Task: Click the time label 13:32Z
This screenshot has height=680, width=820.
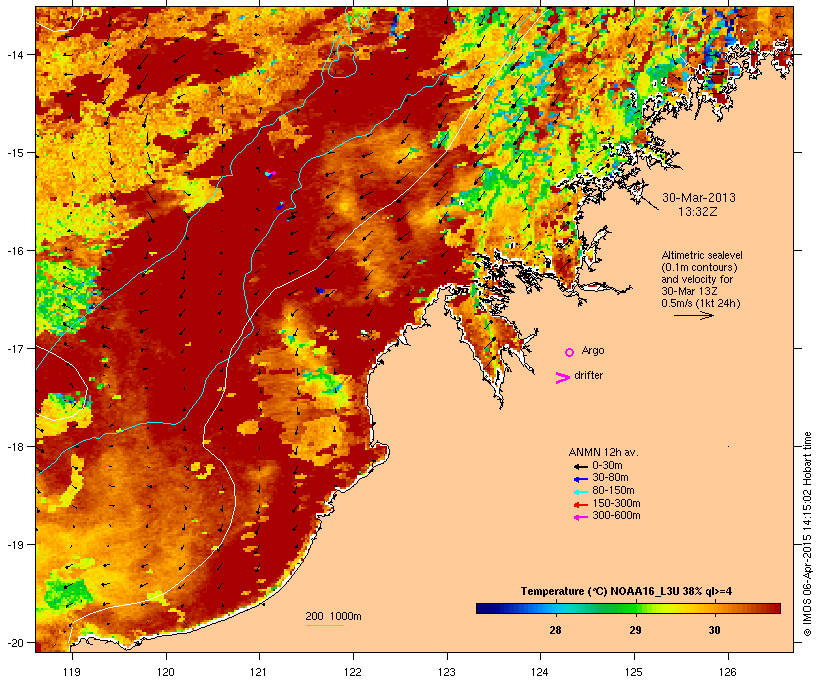Action: tap(698, 212)
